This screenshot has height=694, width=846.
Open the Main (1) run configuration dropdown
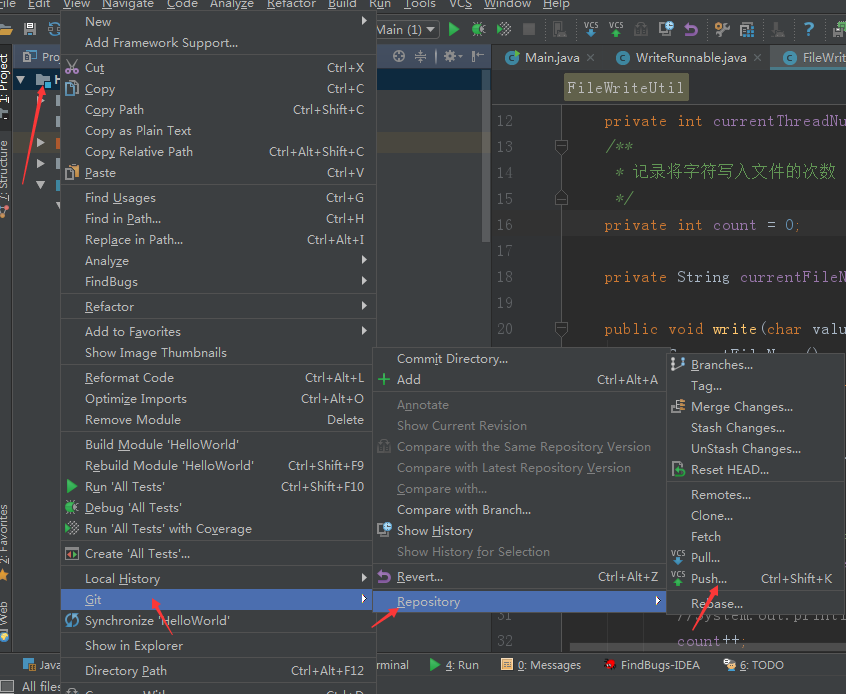[407, 30]
